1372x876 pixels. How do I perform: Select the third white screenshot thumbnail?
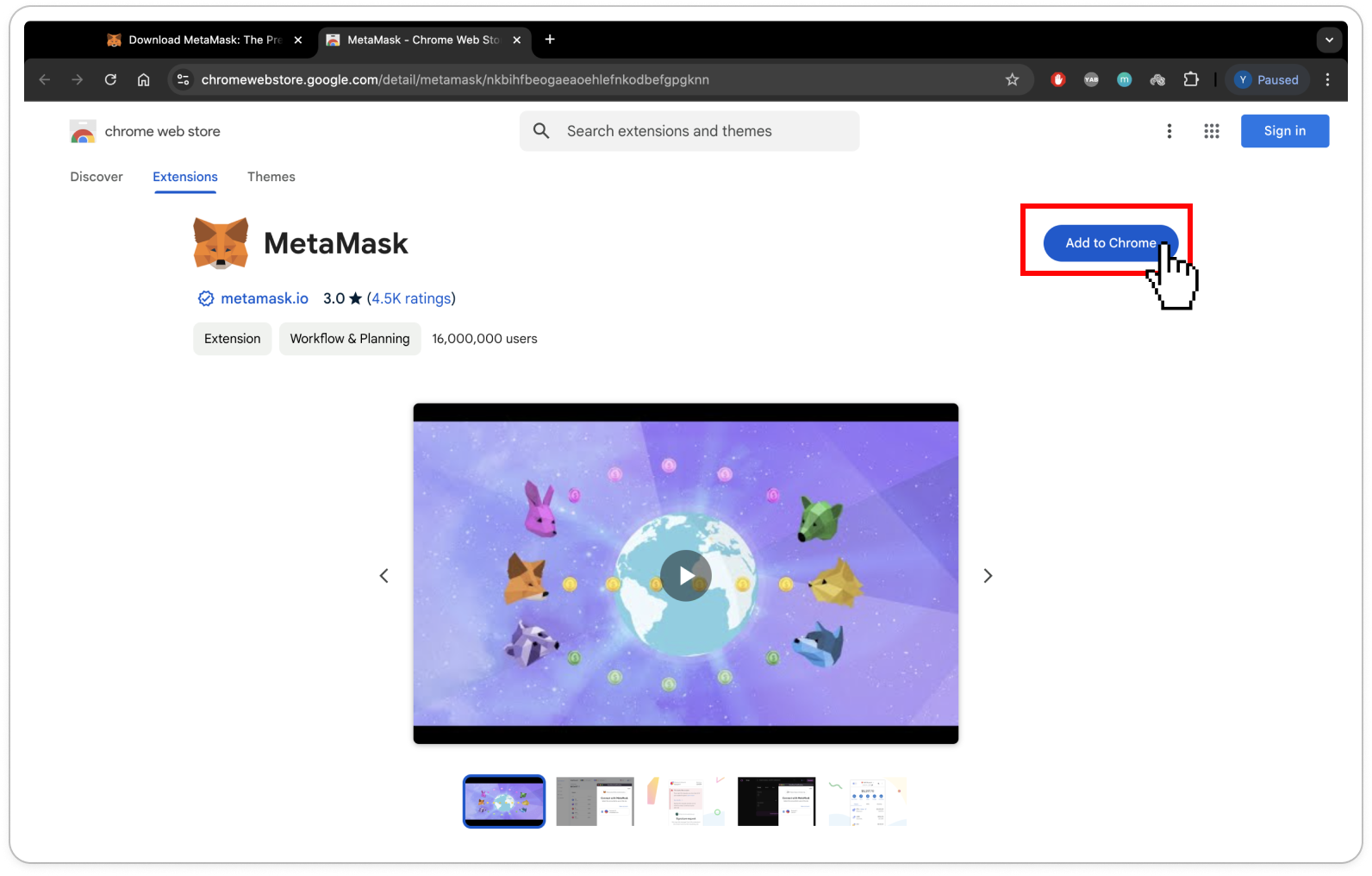point(686,801)
